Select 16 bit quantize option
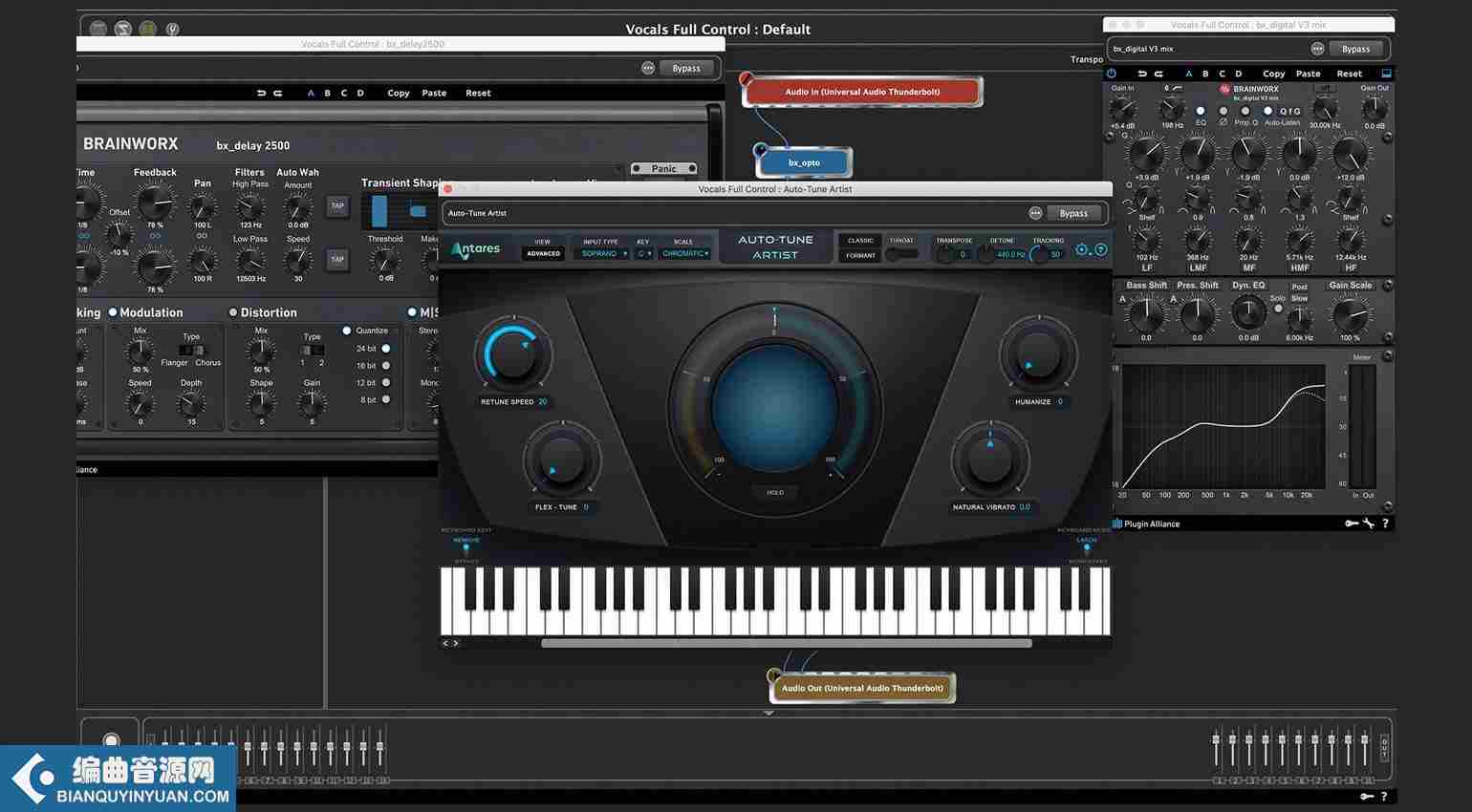The height and width of the screenshot is (812, 1472). [x=386, y=366]
